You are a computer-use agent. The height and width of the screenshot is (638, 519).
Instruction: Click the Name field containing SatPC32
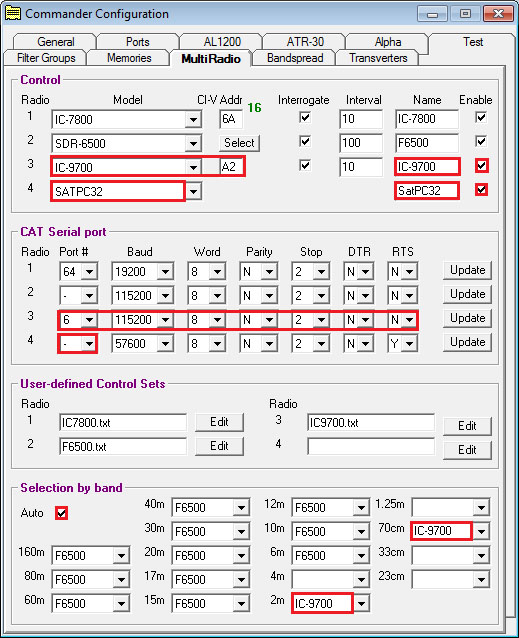[427, 191]
